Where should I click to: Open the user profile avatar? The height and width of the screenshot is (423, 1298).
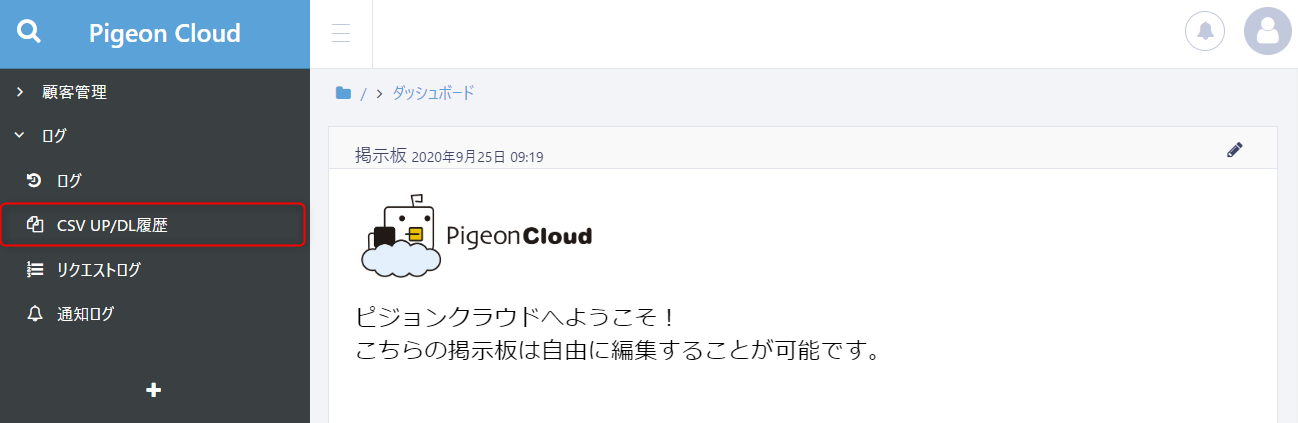pos(1267,32)
